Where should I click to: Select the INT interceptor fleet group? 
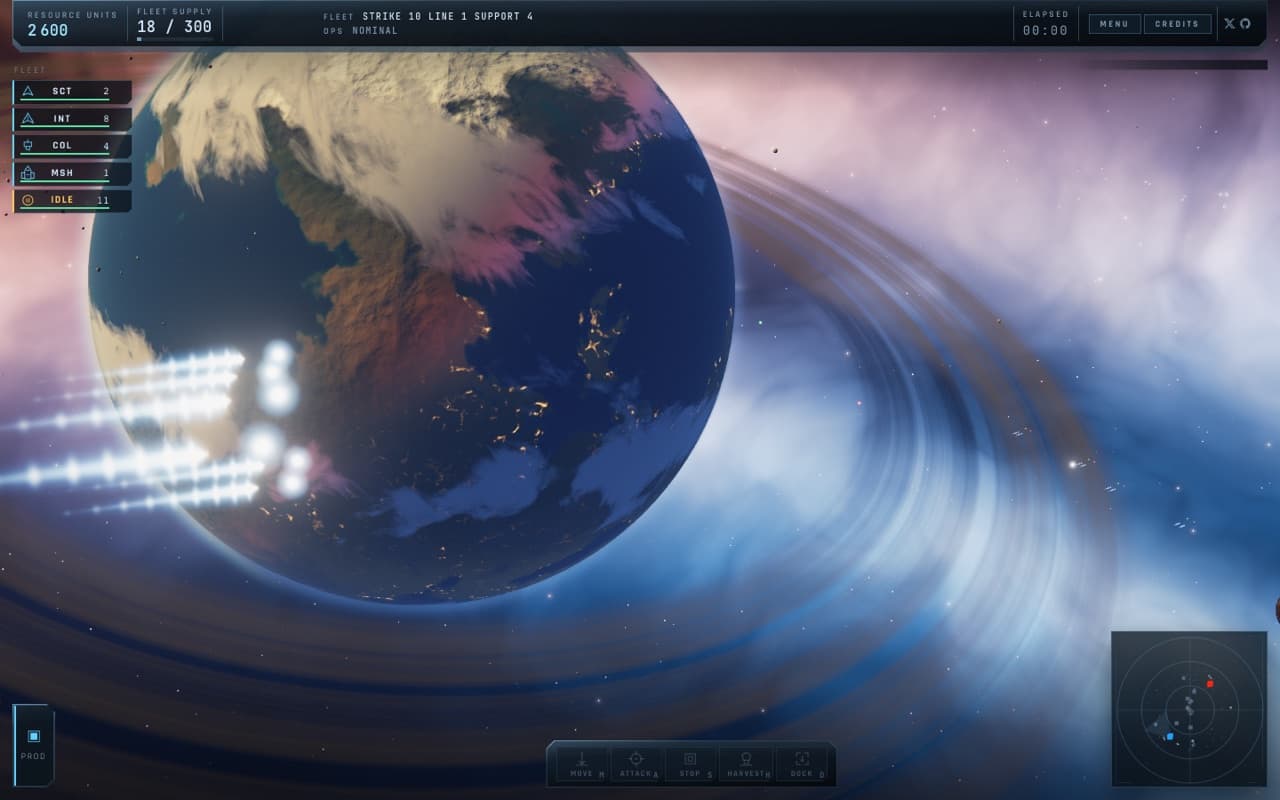(x=72, y=119)
